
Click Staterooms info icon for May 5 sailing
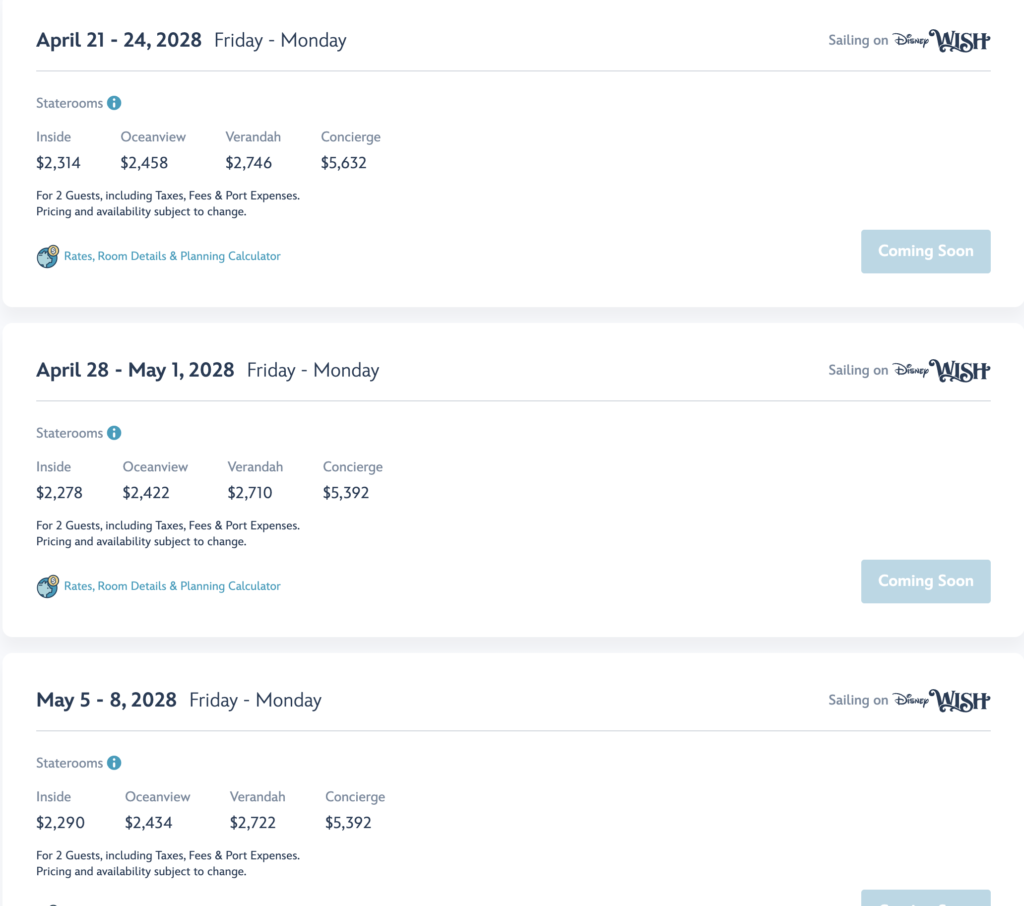coord(114,763)
